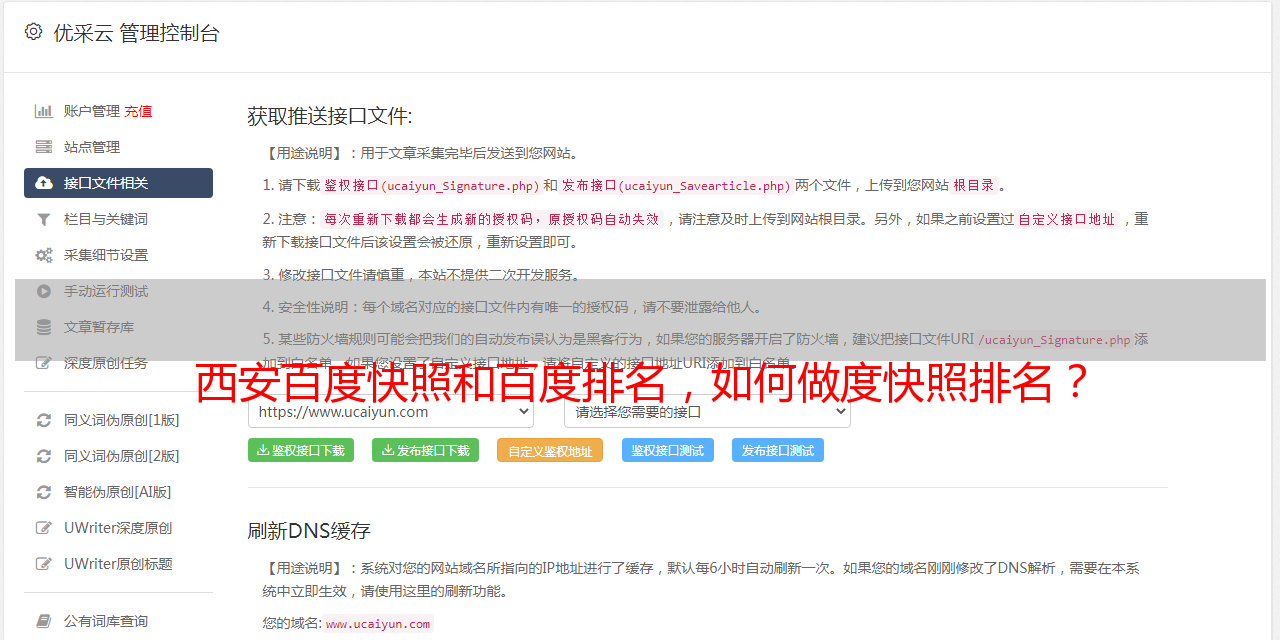
Task: Click the edit icon for 深度原创任务
Action: coord(44,363)
